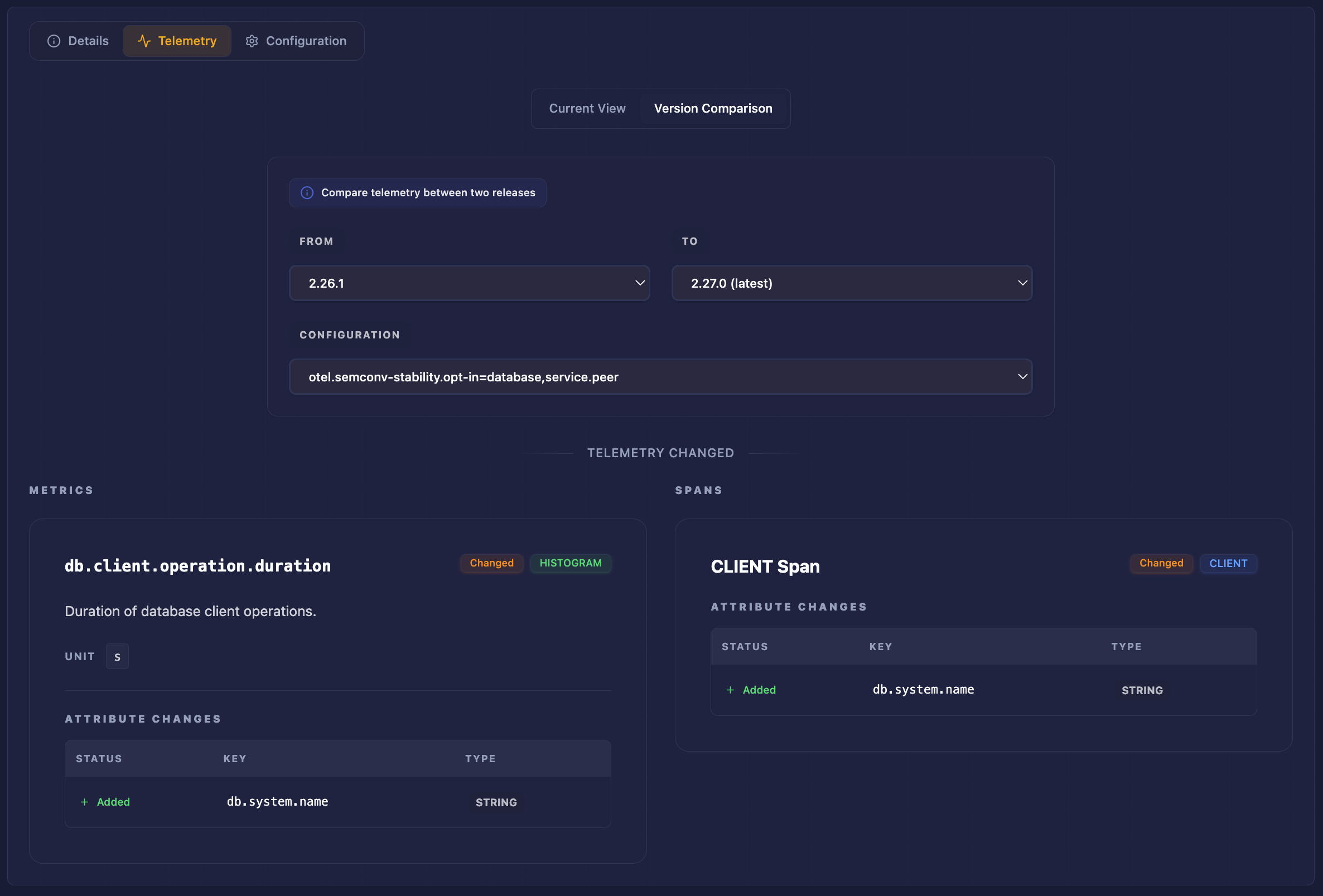Switch to Current View mode
Screen dimensions: 1323x896
[587, 108]
